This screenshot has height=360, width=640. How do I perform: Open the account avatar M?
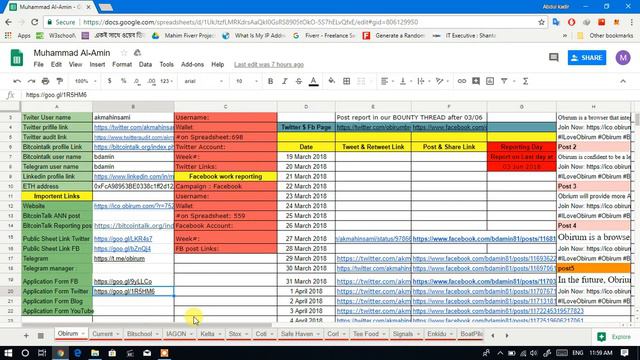623,58
